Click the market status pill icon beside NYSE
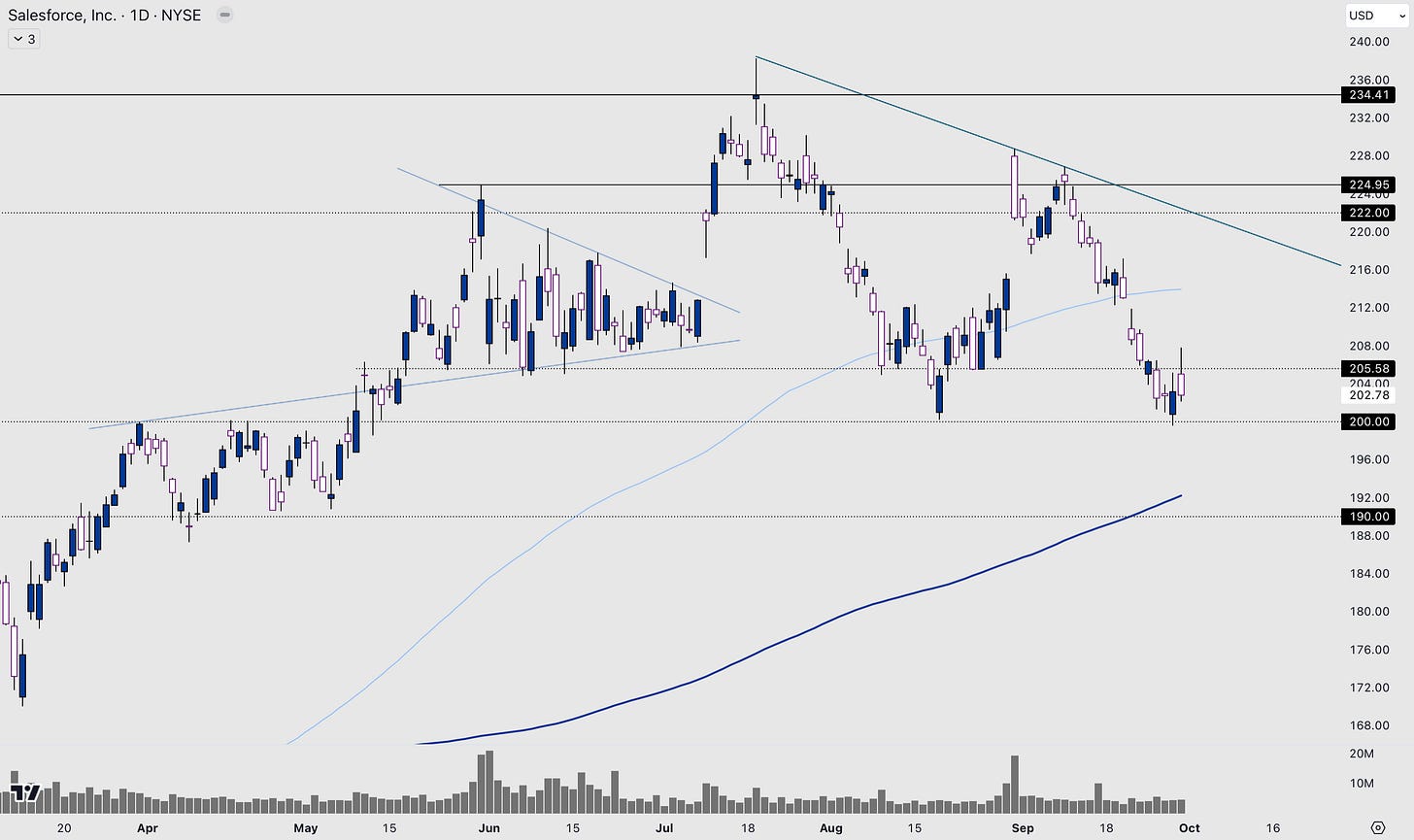Screen dimensions: 1414x840 224,16
